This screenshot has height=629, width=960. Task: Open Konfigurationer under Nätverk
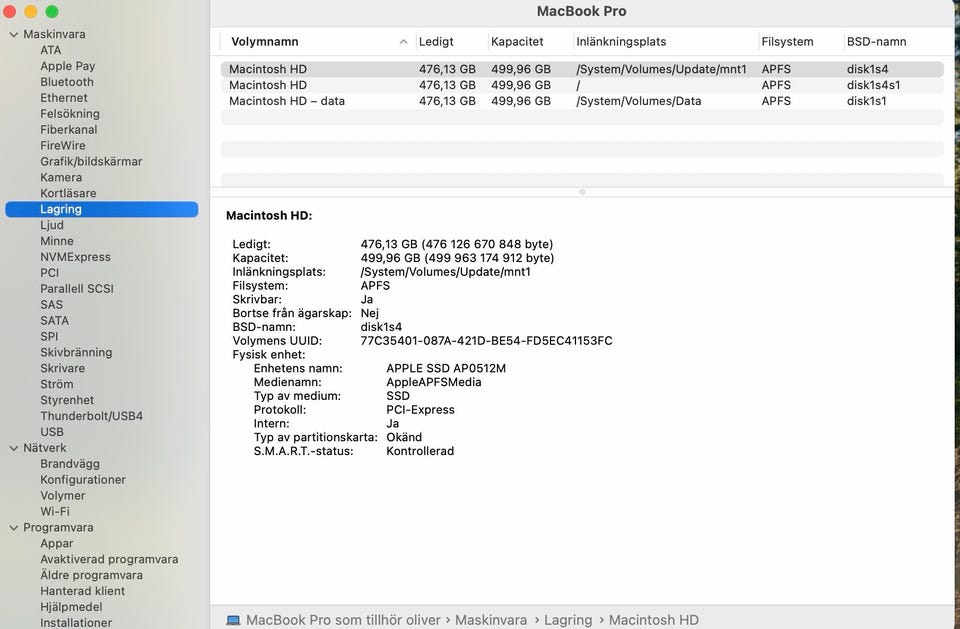(x=83, y=480)
